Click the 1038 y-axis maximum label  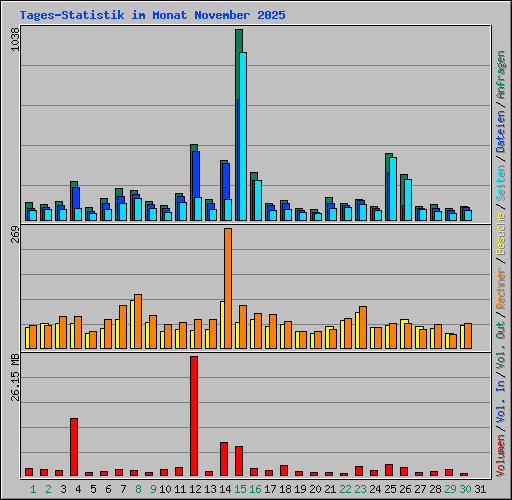15,39
